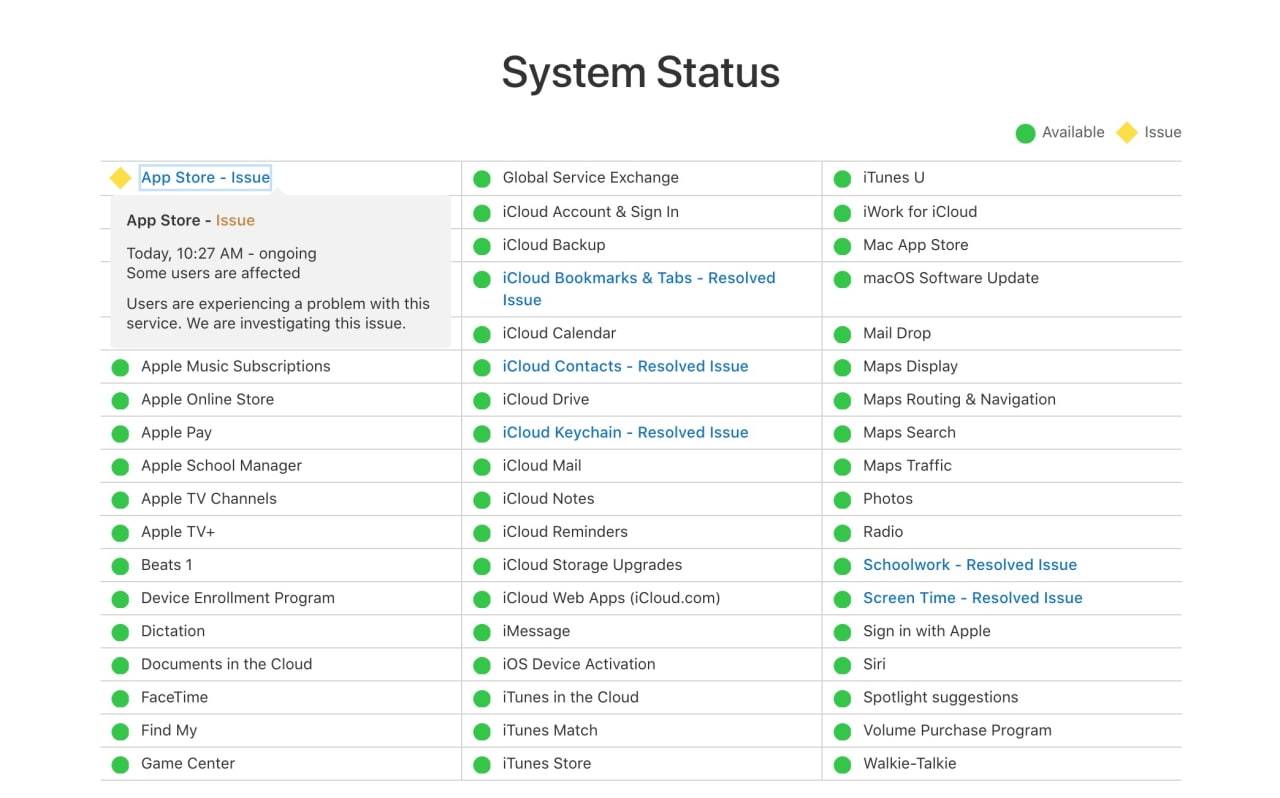The width and height of the screenshot is (1280, 798).
Task: Click the green status dot beside iCloud Drive
Action: [x=482, y=401]
